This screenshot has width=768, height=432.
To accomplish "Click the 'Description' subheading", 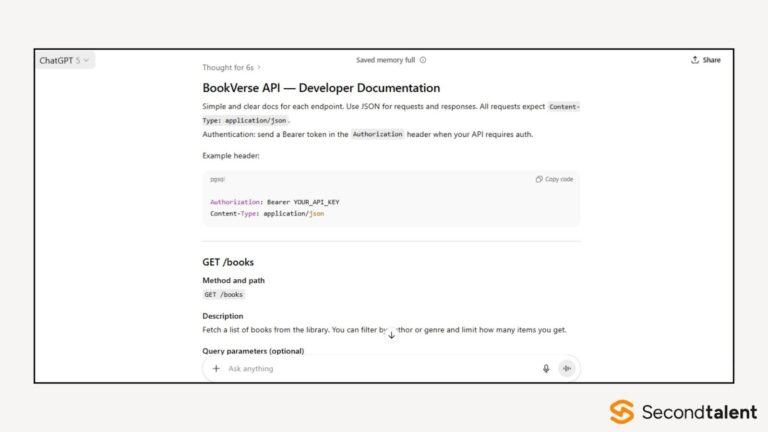I will coord(222,316).
